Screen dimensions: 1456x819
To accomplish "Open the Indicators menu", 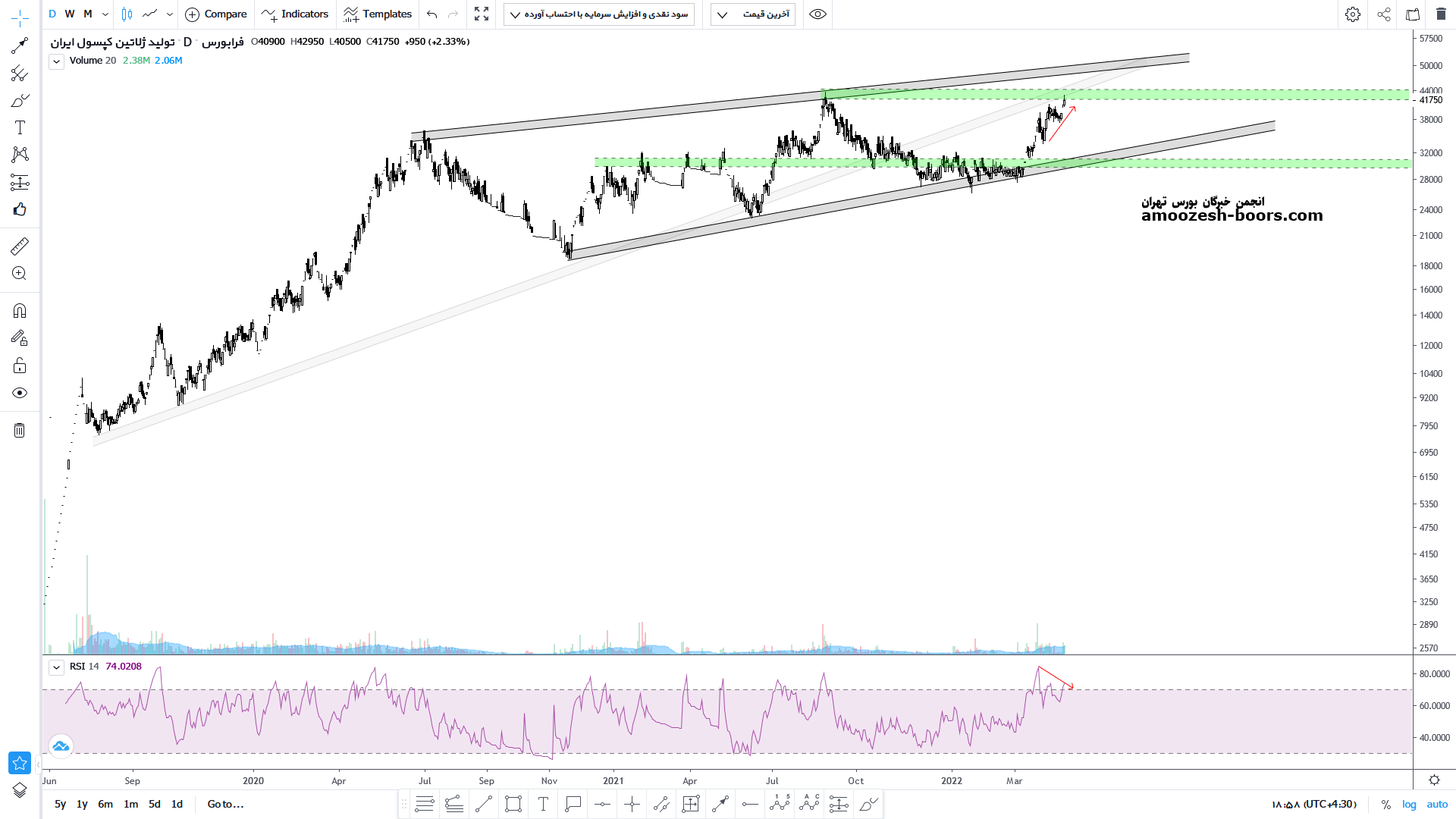I will pyautogui.click(x=295, y=14).
